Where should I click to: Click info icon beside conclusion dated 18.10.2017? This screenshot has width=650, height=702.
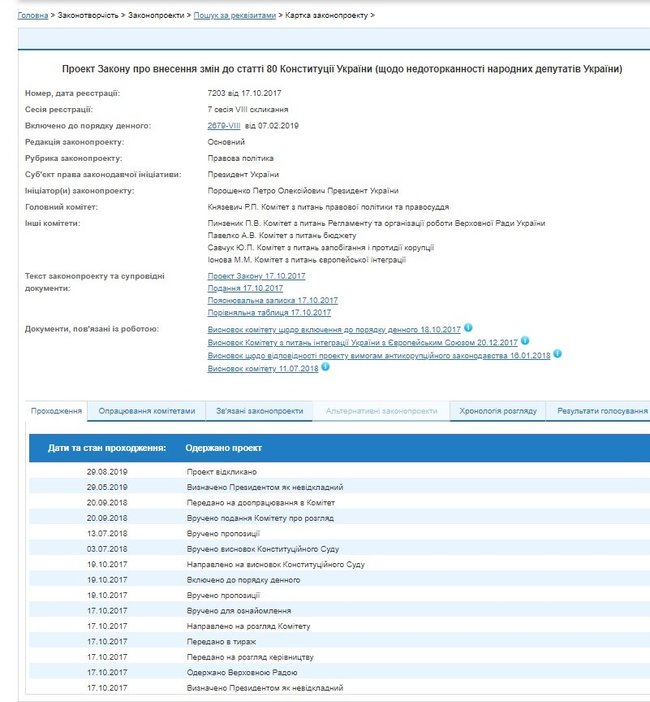tap(468, 328)
